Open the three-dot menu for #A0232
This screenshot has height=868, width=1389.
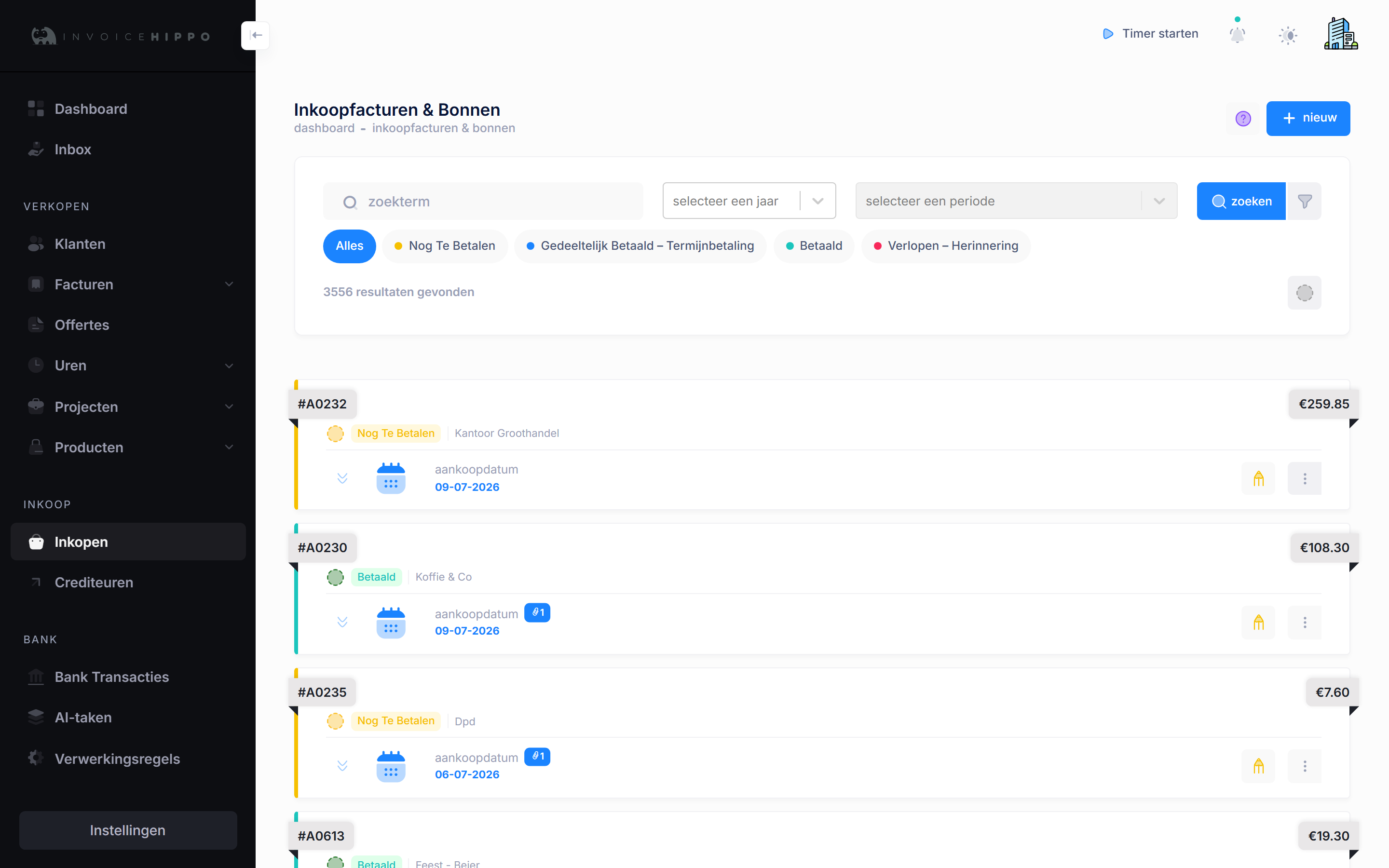pos(1305,479)
